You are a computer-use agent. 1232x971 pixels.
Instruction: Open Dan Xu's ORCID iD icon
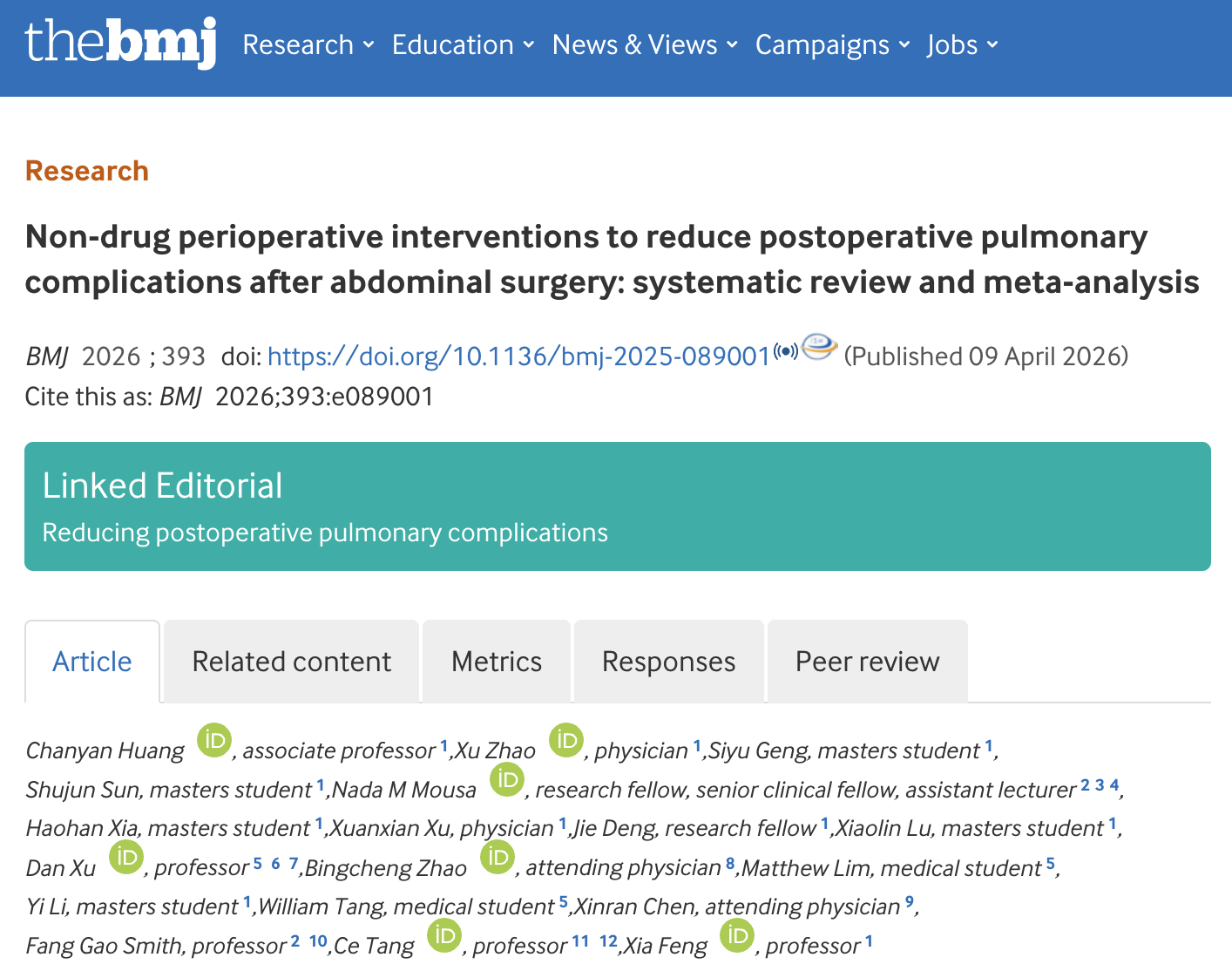click(x=126, y=858)
